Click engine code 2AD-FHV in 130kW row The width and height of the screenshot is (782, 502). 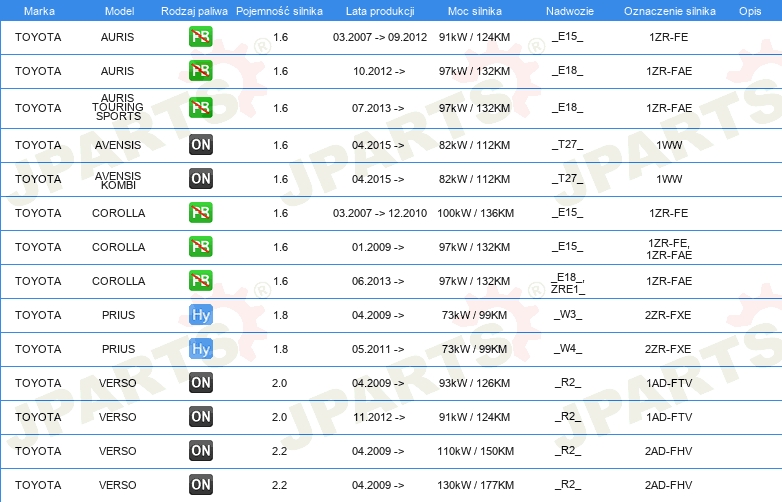pos(668,485)
